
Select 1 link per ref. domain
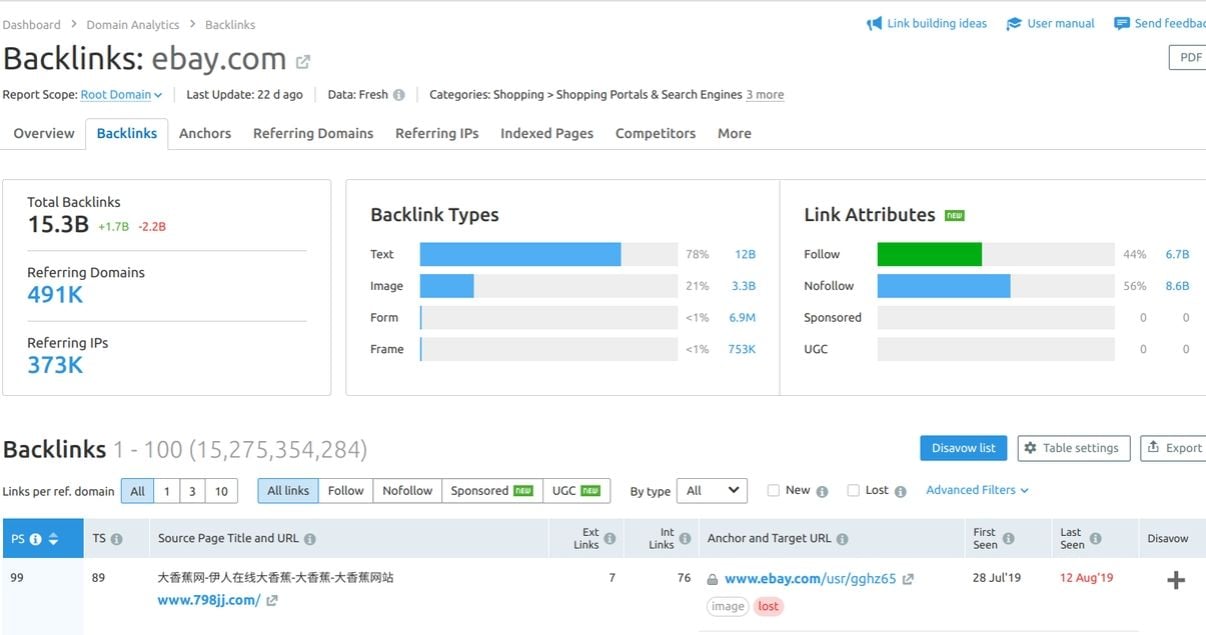point(167,491)
